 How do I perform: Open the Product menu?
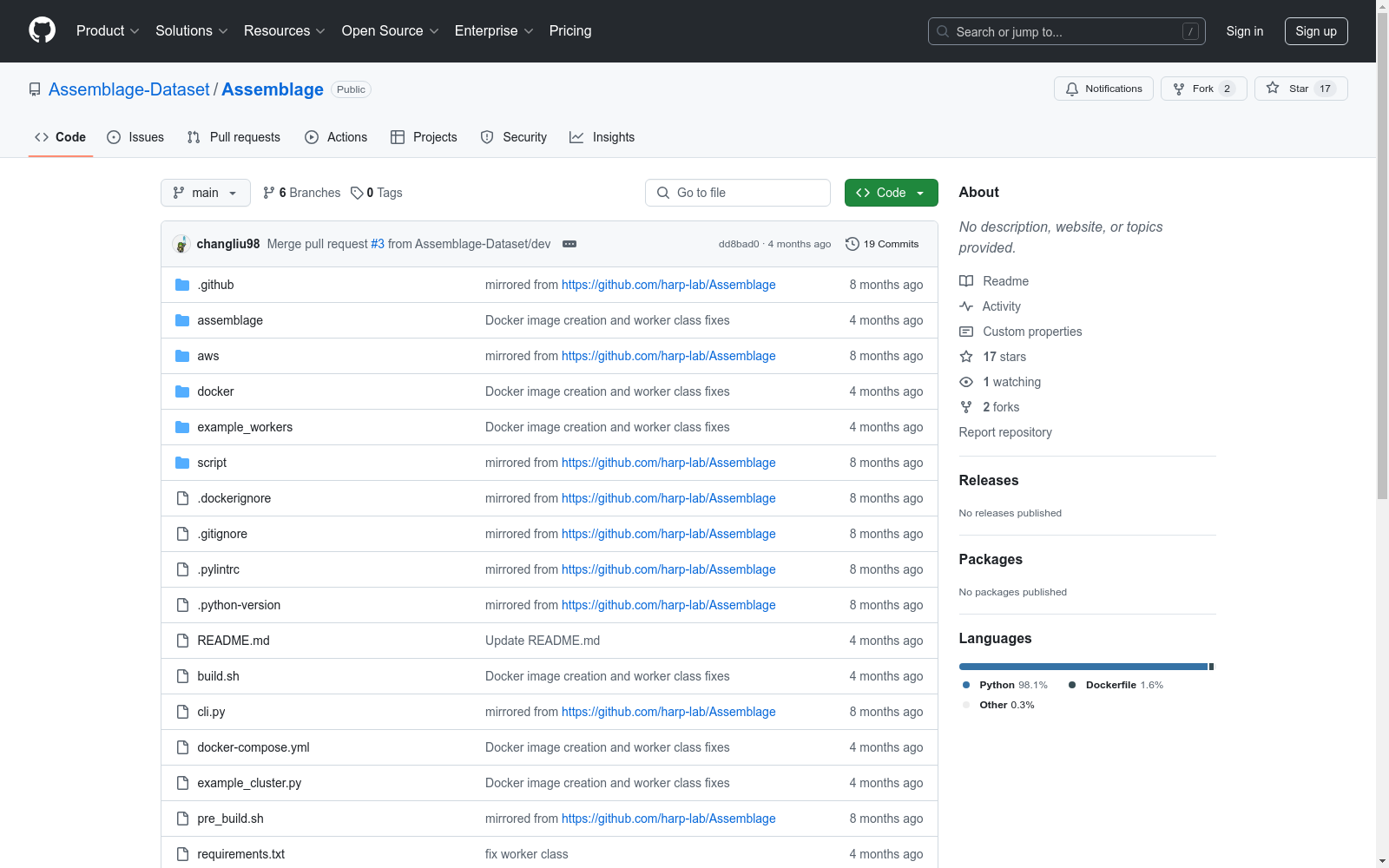pyautogui.click(x=108, y=31)
